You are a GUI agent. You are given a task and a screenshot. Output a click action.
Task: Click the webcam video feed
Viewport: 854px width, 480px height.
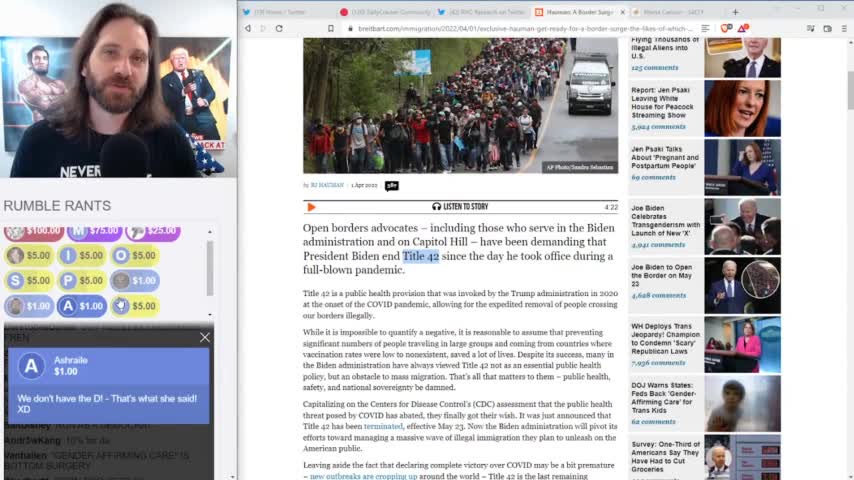[x=117, y=90]
